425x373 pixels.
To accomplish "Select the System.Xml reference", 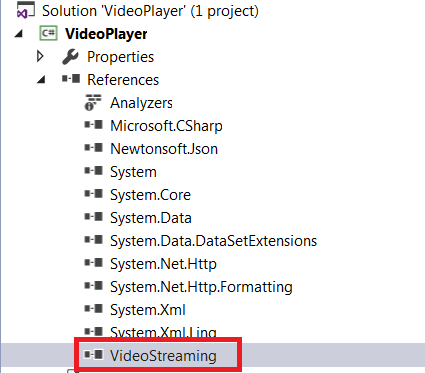I will pyautogui.click(x=148, y=310).
